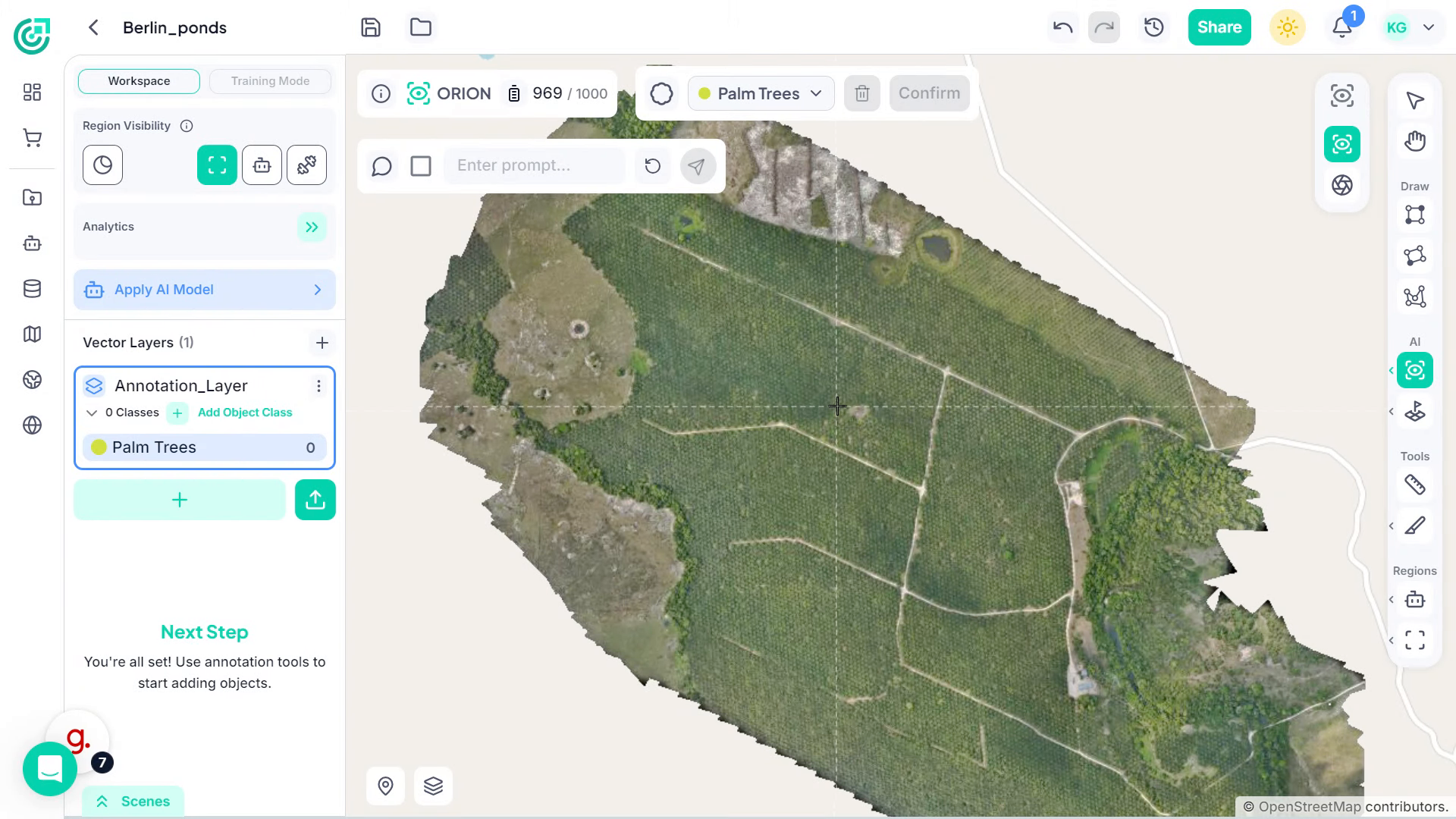The height and width of the screenshot is (819, 1456).
Task: Click Add Object Class link
Action: coord(245,413)
